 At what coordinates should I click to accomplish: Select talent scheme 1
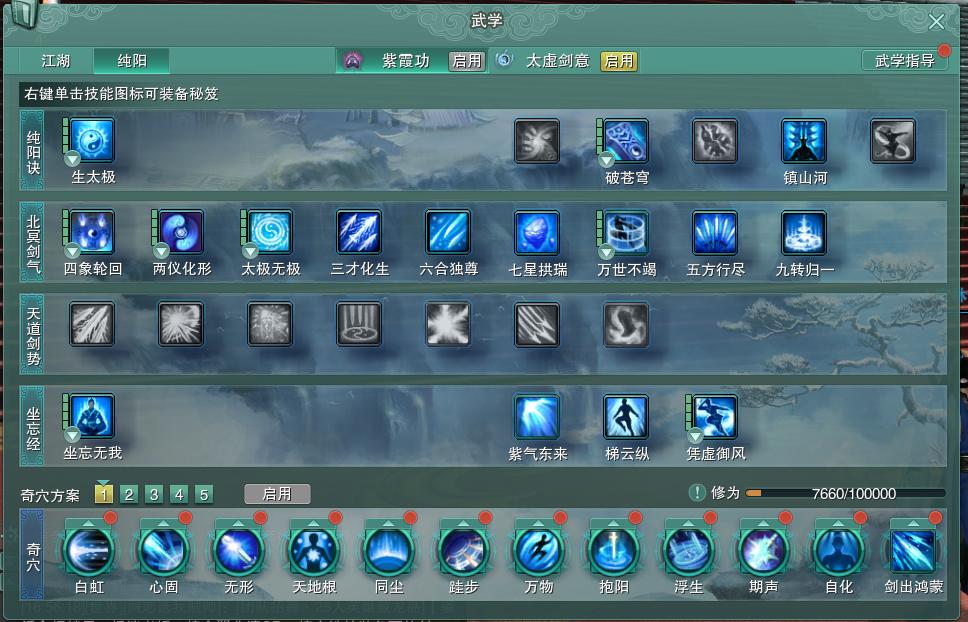(104, 494)
